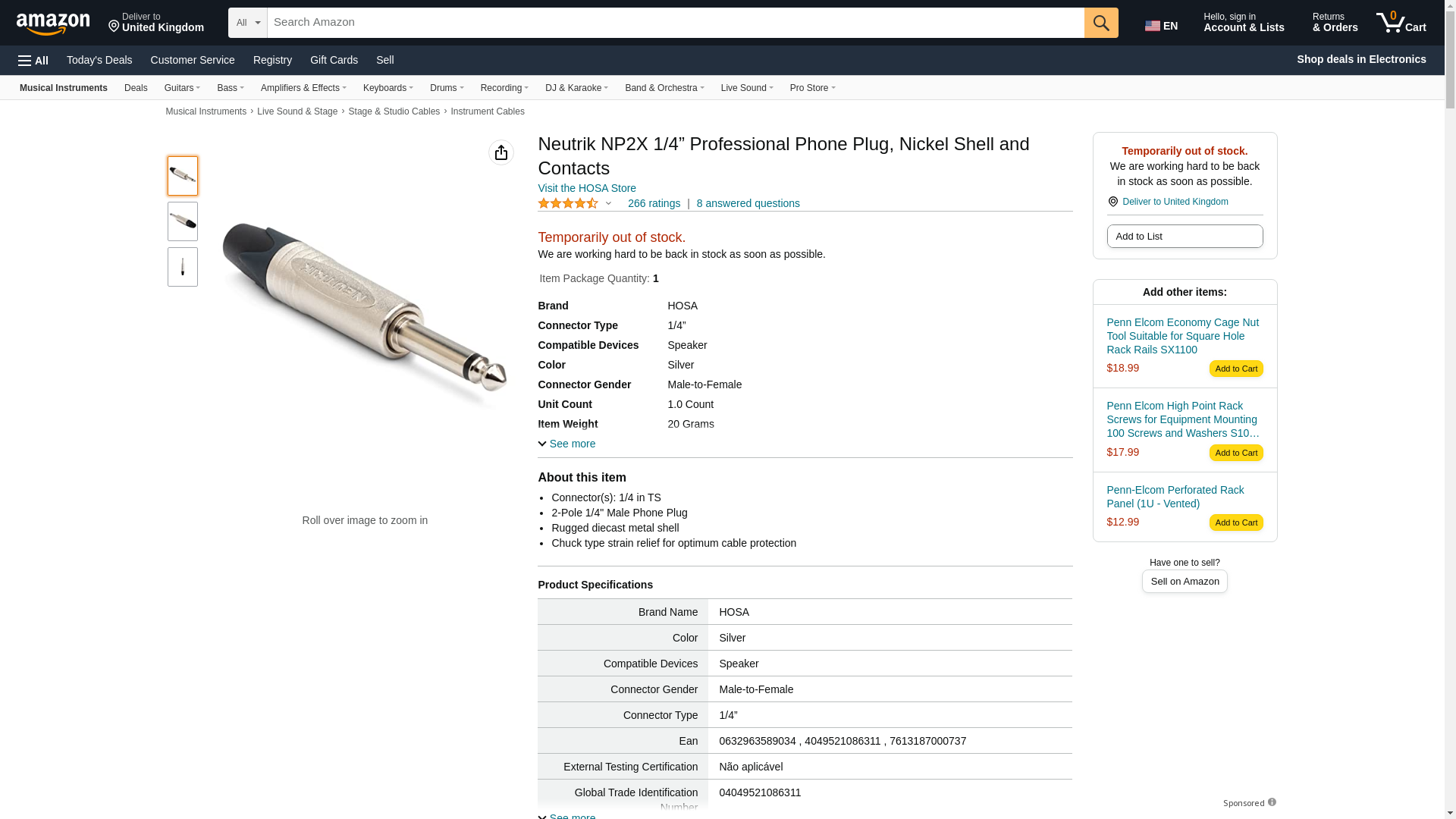Screen dimensions: 1456x819
Task: Open the search category All dropdown
Action: [248, 23]
